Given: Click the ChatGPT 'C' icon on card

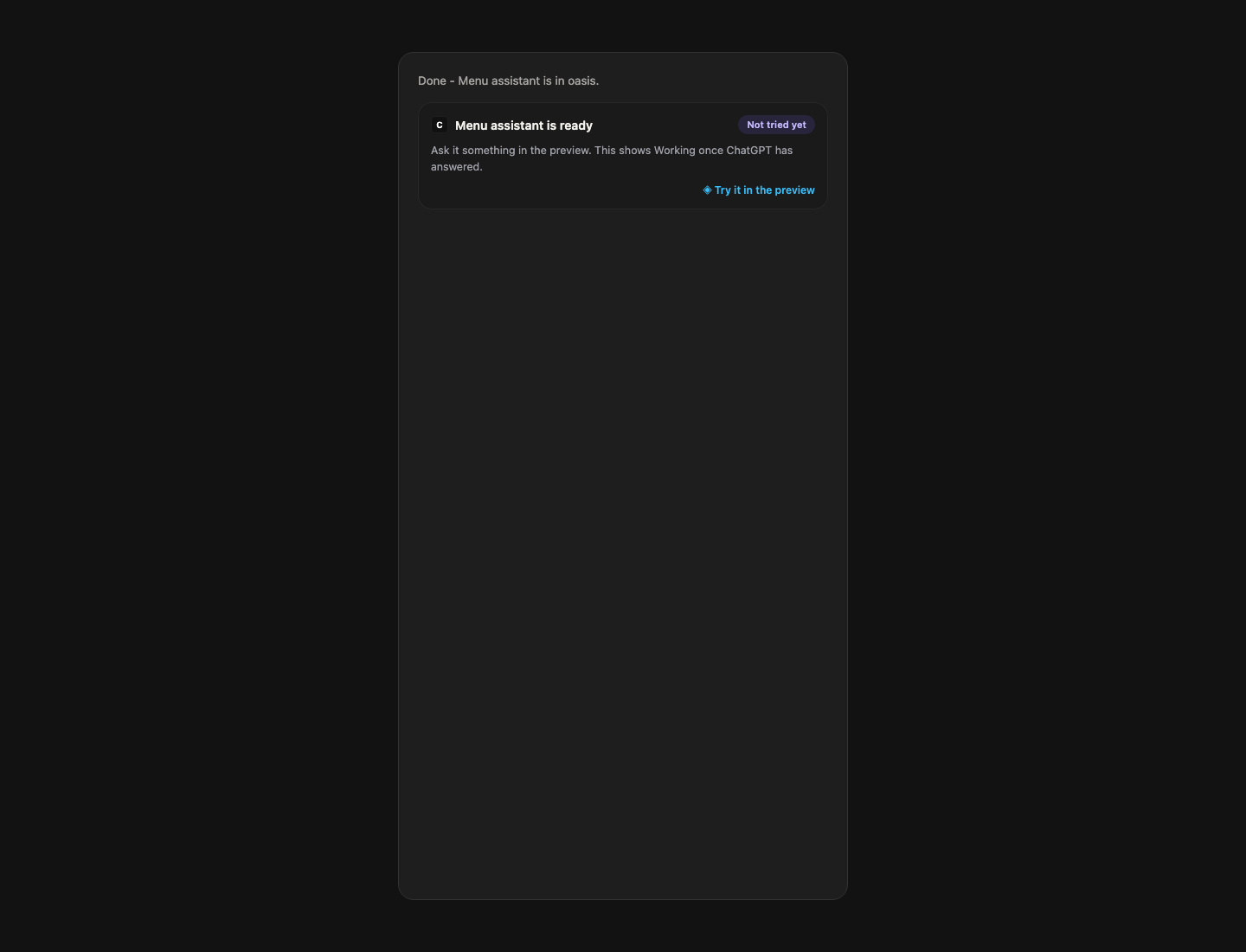Looking at the screenshot, I should click(440, 125).
